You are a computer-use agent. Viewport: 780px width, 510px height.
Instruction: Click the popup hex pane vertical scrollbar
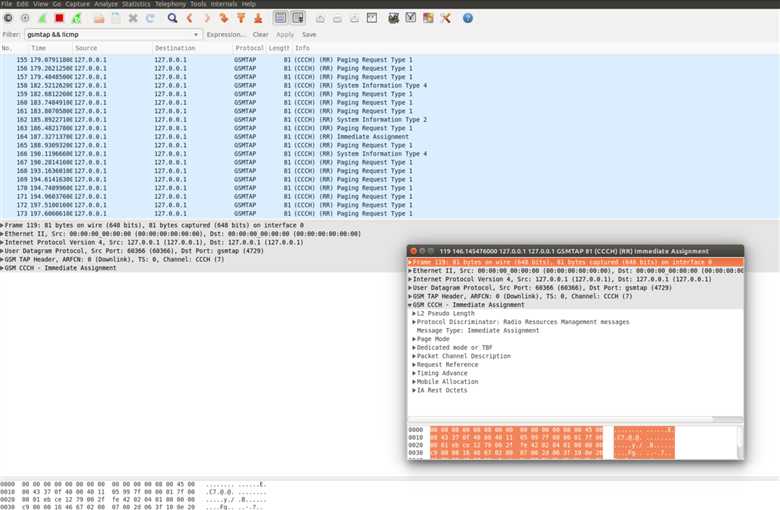point(739,440)
